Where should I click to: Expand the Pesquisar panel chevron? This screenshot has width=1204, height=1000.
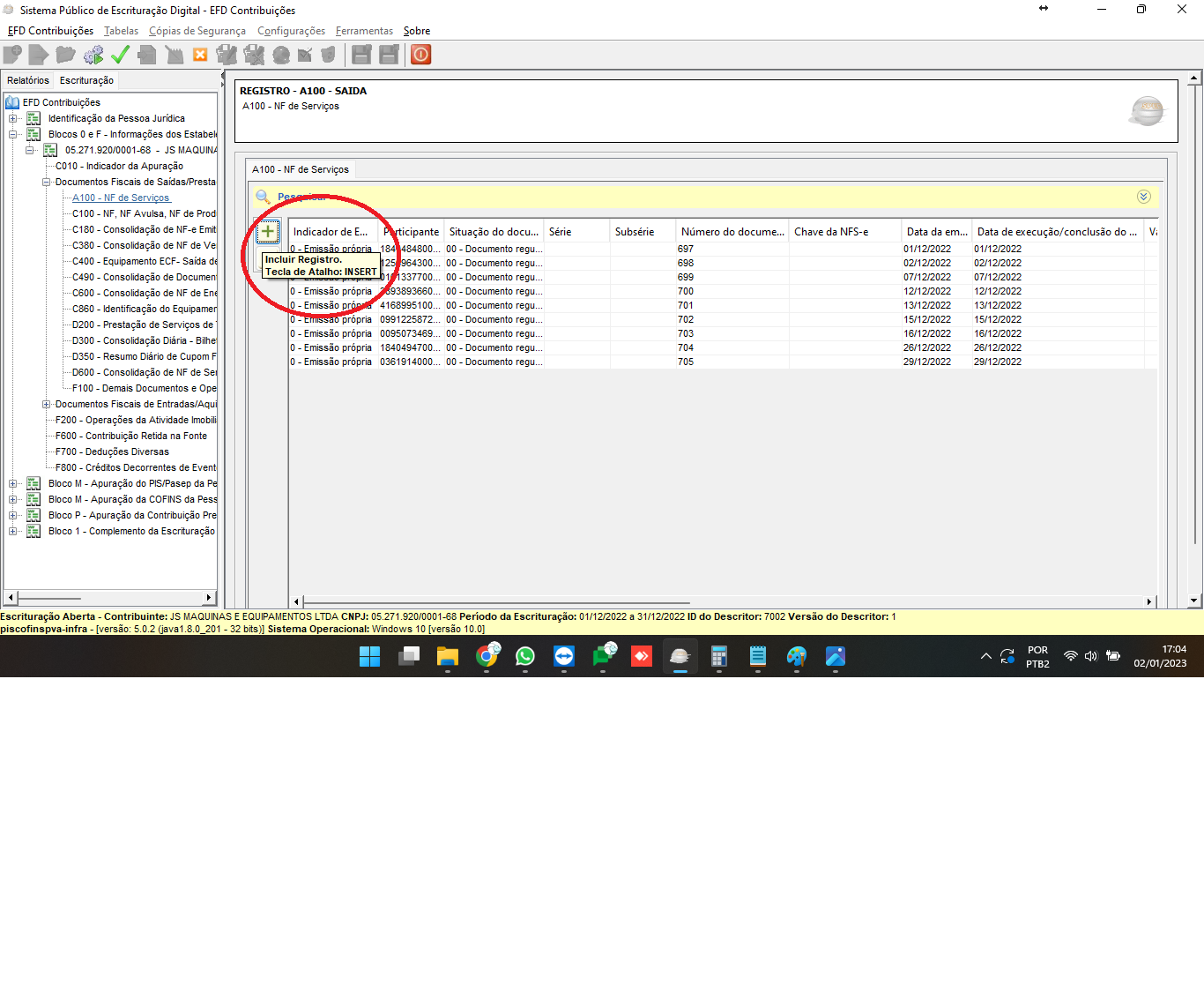coord(1143,197)
